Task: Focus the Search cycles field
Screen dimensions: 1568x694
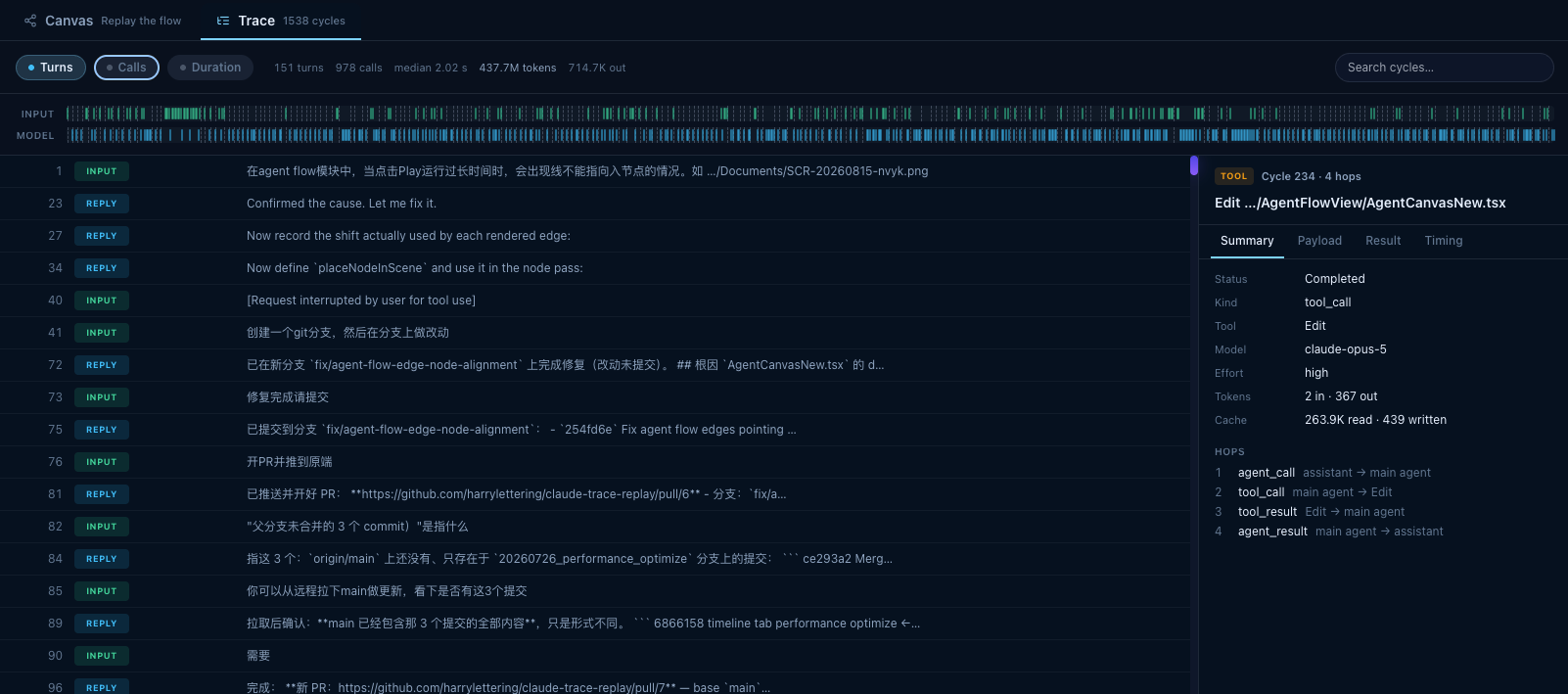Action: pos(1444,68)
